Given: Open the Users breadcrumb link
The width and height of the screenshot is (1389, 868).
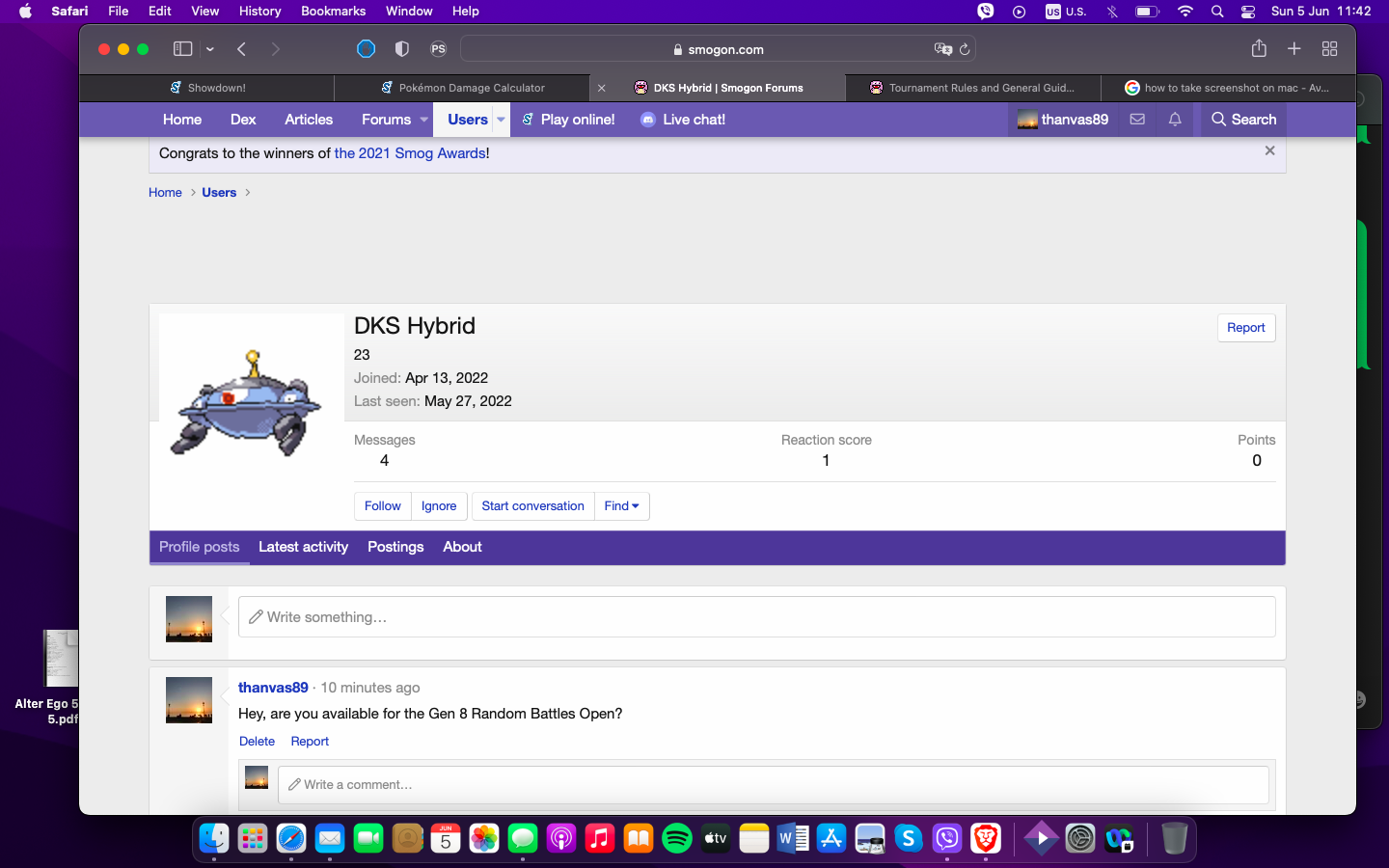Looking at the screenshot, I should click(219, 193).
